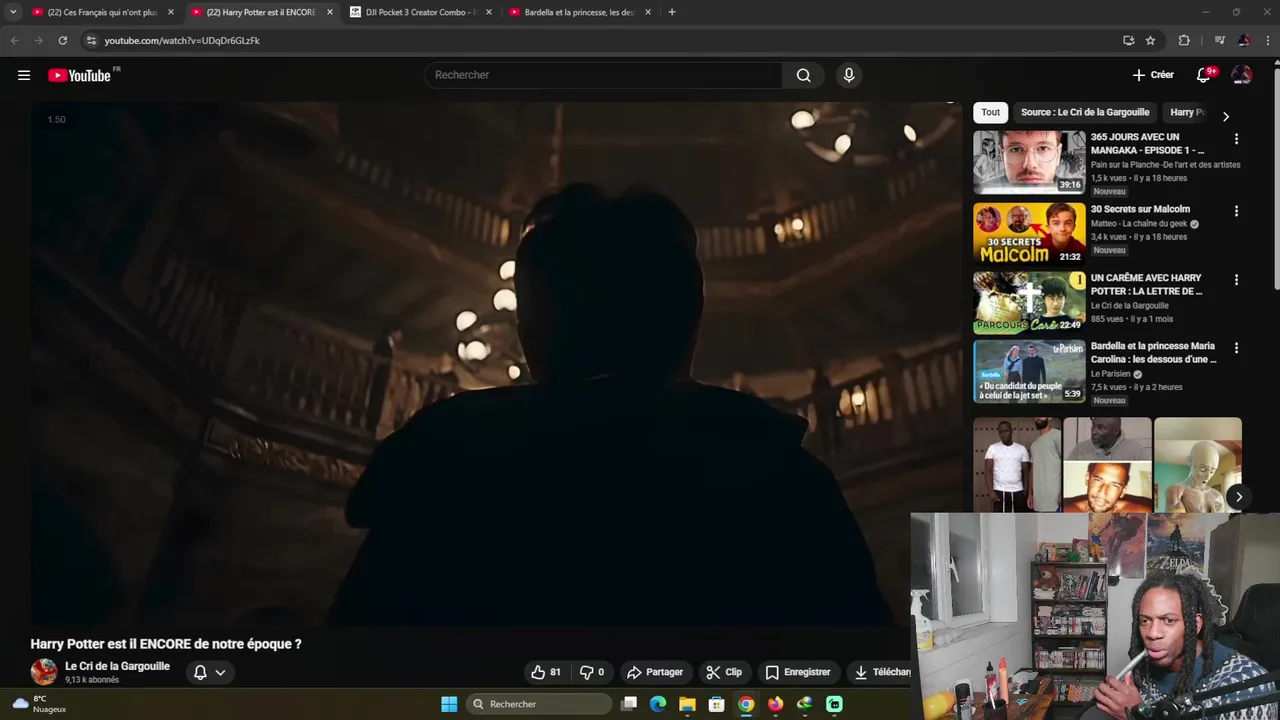1280x720 pixels.
Task: Close the Harry Potter est il ENCORE tab
Action: pos(330,12)
